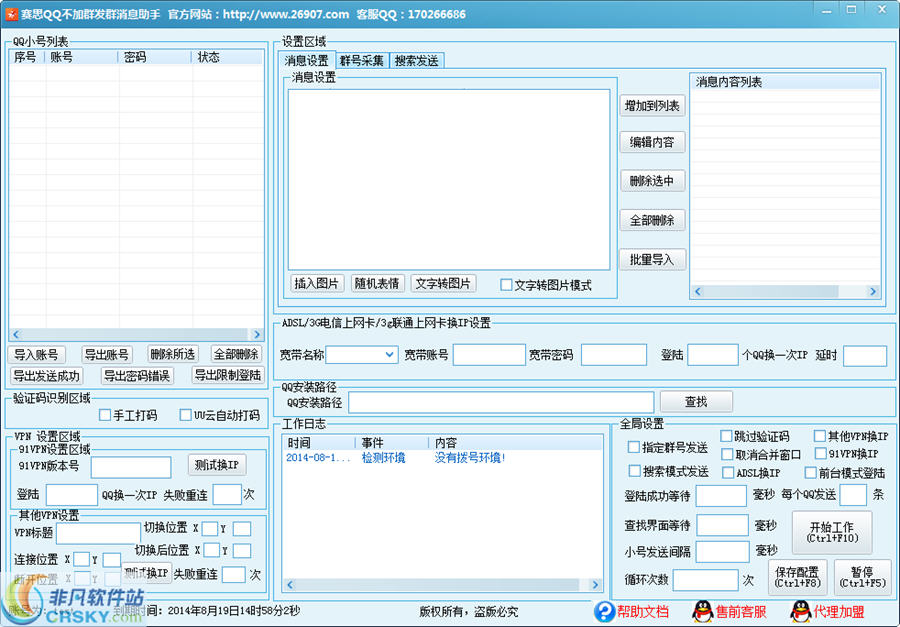The width and height of the screenshot is (900, 627).
Task: Click the penguin icon beside 代理加盟
Action: [x=801, y=611]
